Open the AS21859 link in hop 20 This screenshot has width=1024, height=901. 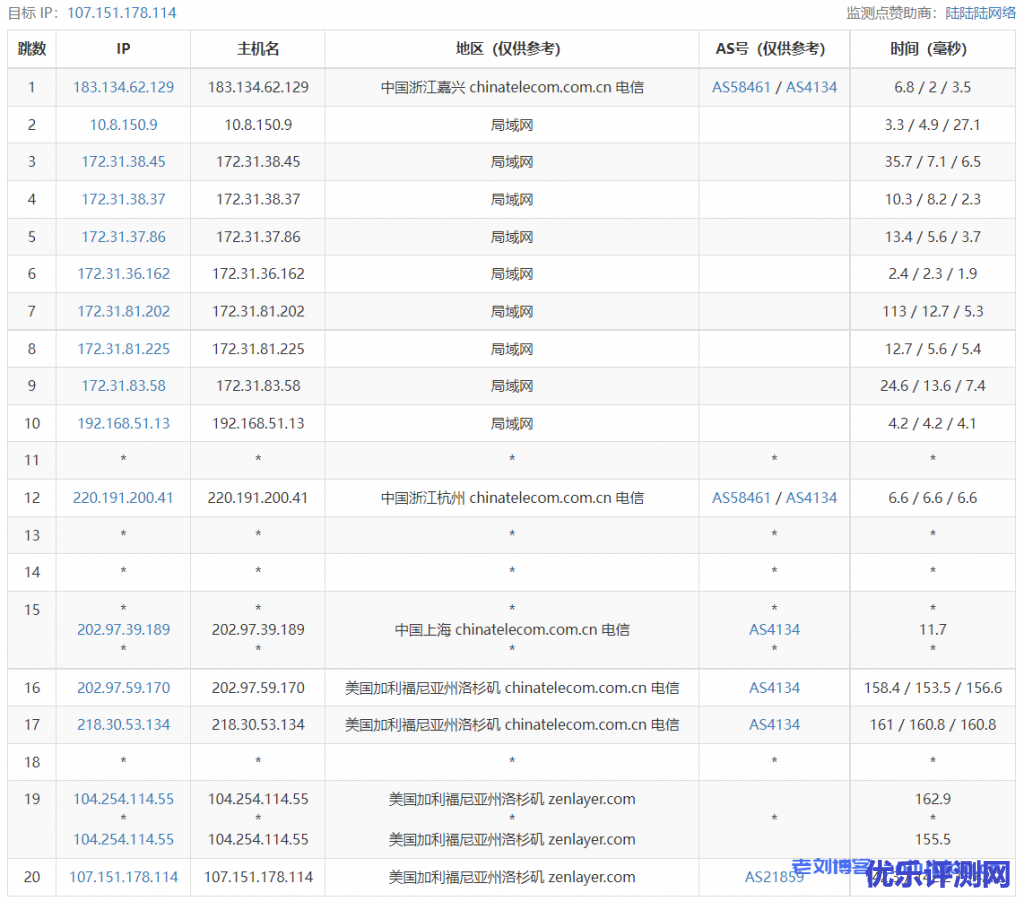(773, 877)
